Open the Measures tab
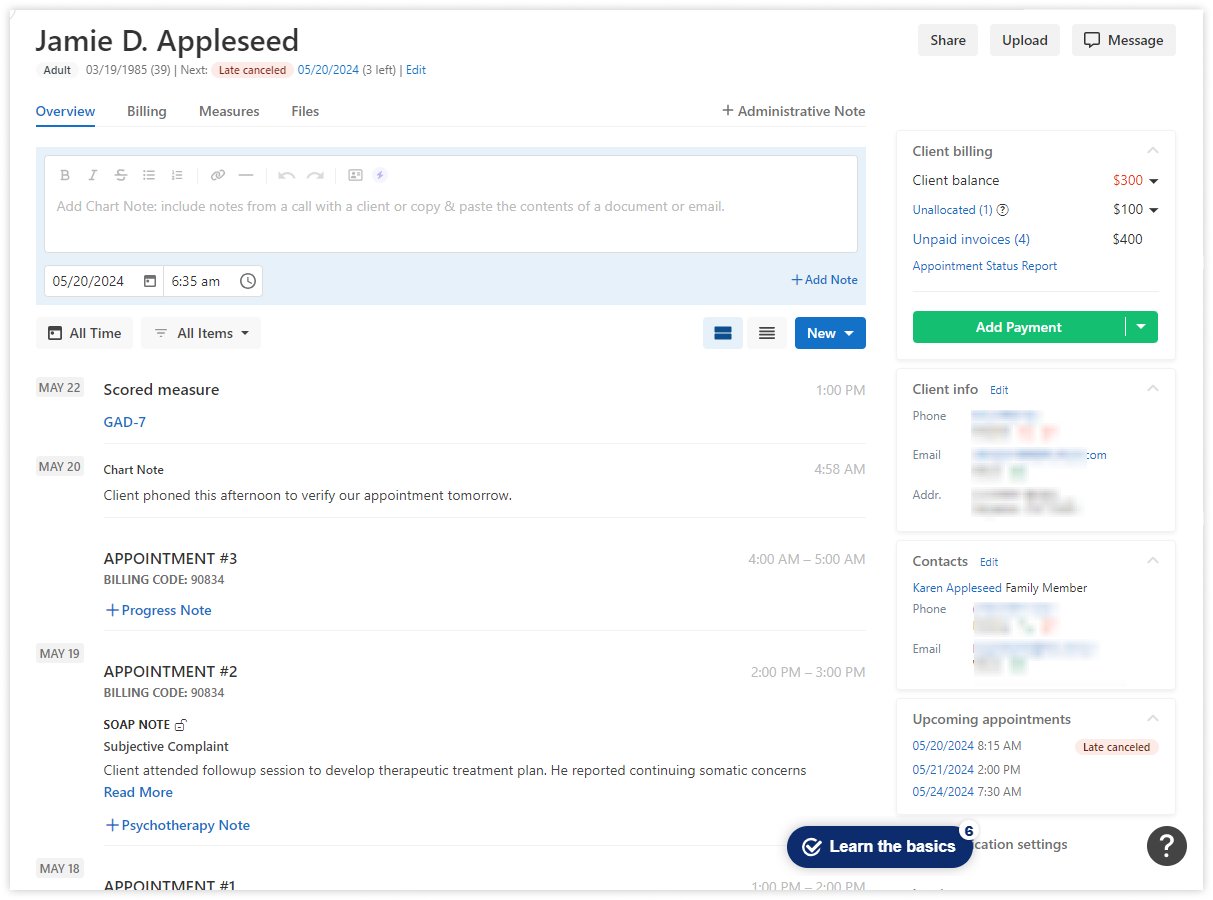 (229, 111)
